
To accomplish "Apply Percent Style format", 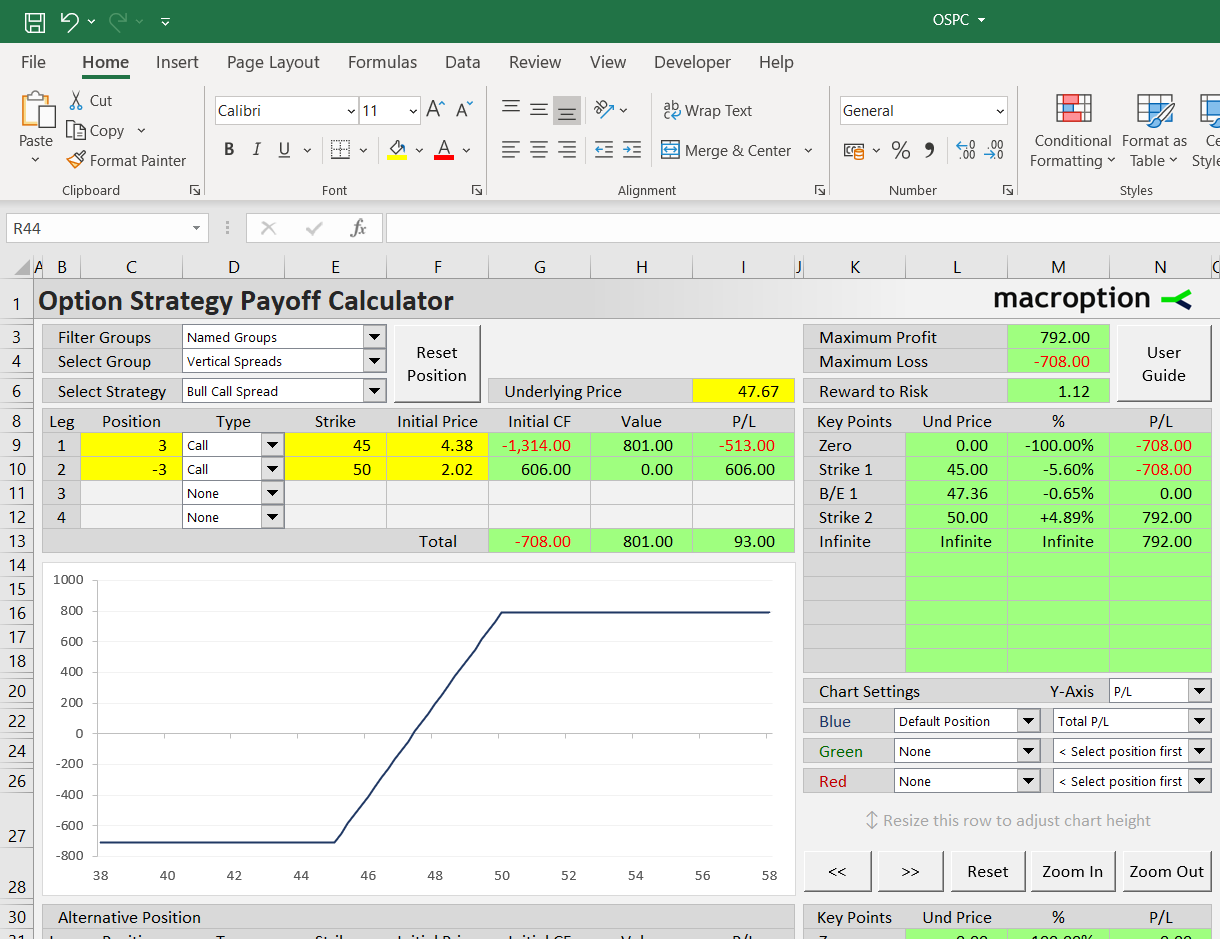I will 901,151.
